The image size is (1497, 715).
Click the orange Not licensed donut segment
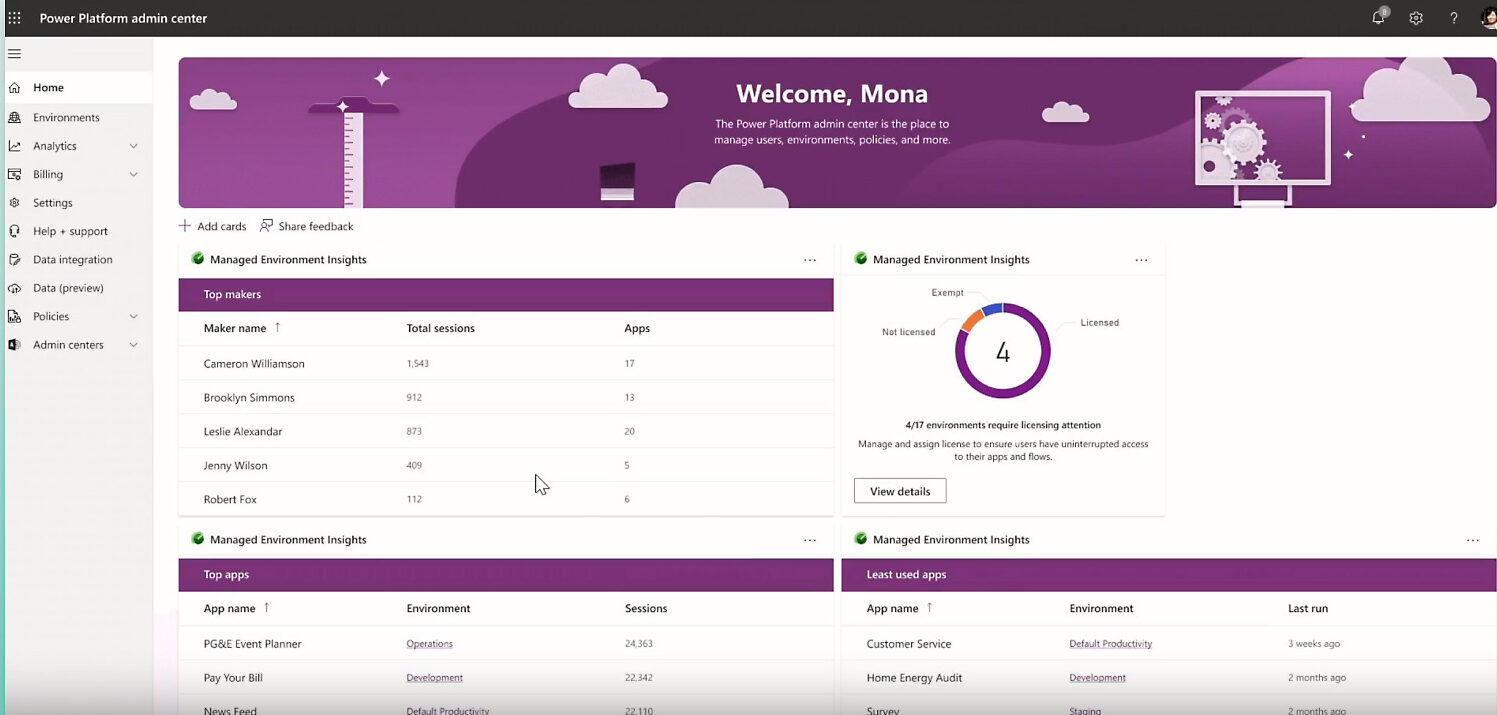971,320
